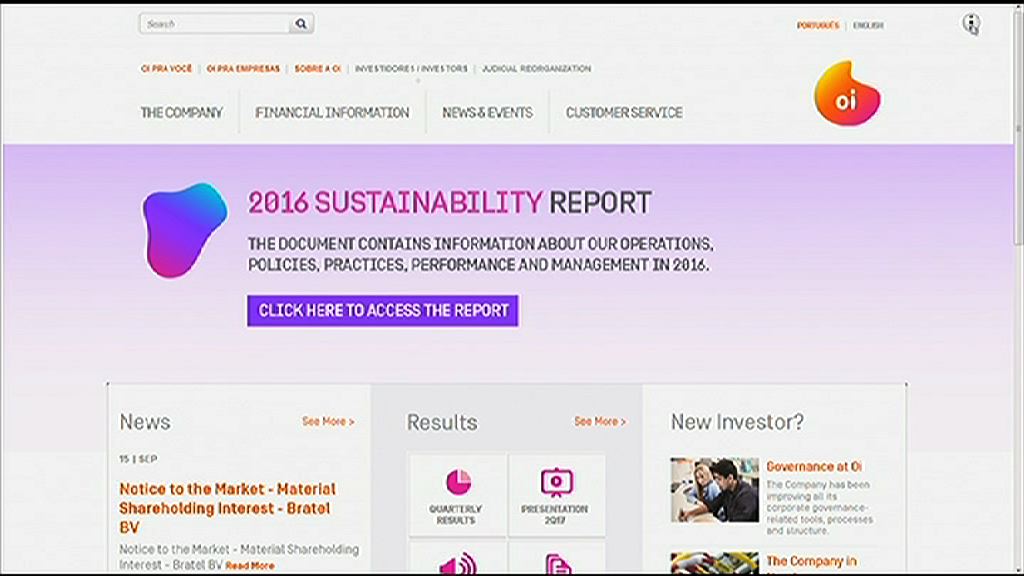Open the Customer Service menu

point(624,113)
